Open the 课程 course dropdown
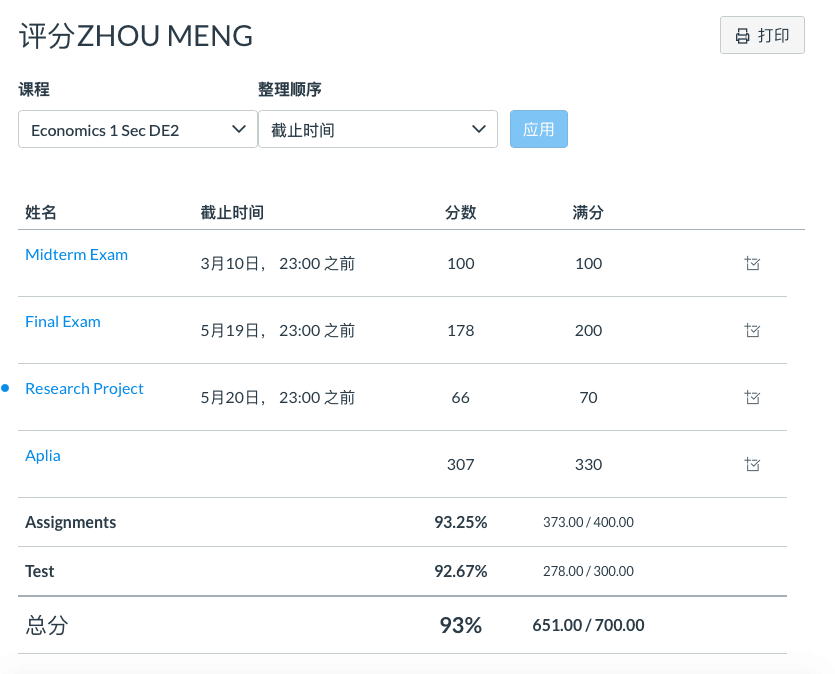This screenshot has height=674, width=835. 137,129
